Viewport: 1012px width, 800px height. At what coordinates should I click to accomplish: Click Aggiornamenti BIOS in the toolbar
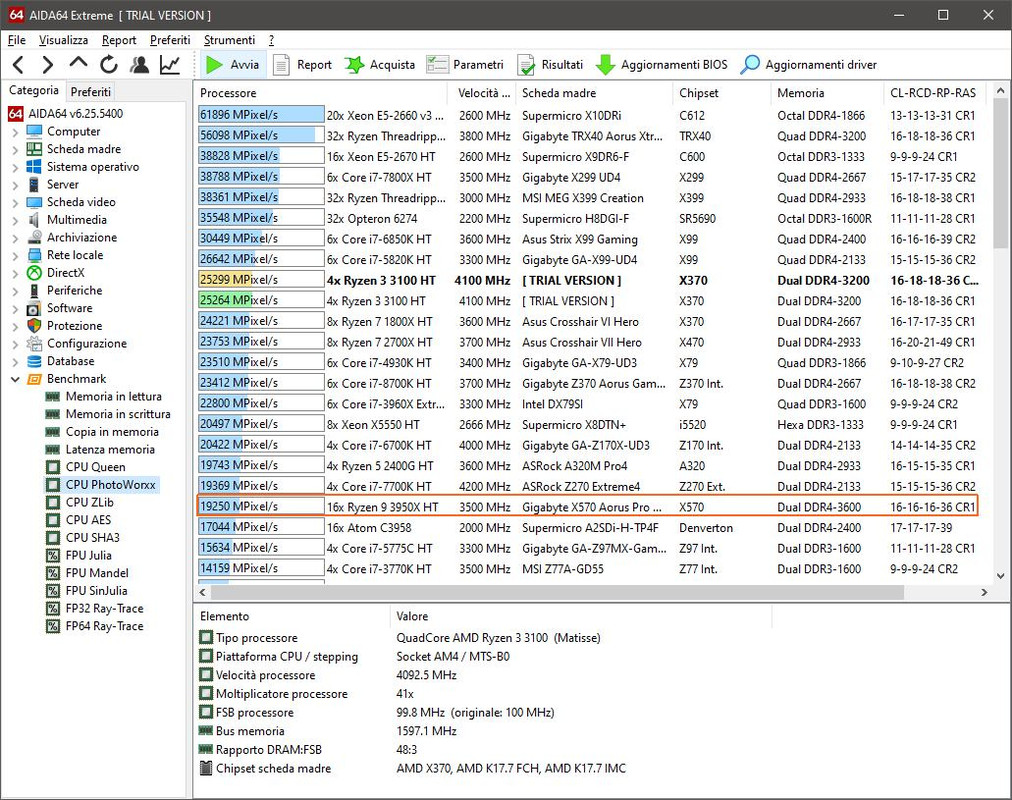(662, 65)
